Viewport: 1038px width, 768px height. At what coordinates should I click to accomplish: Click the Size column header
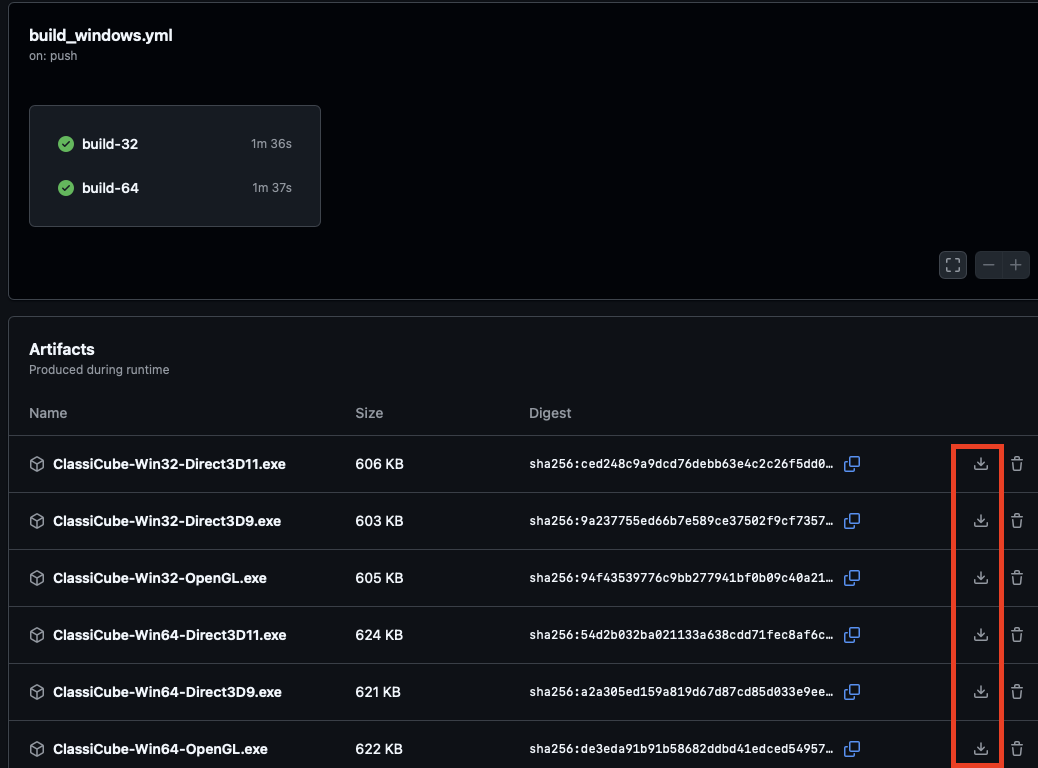click(369, 413)
